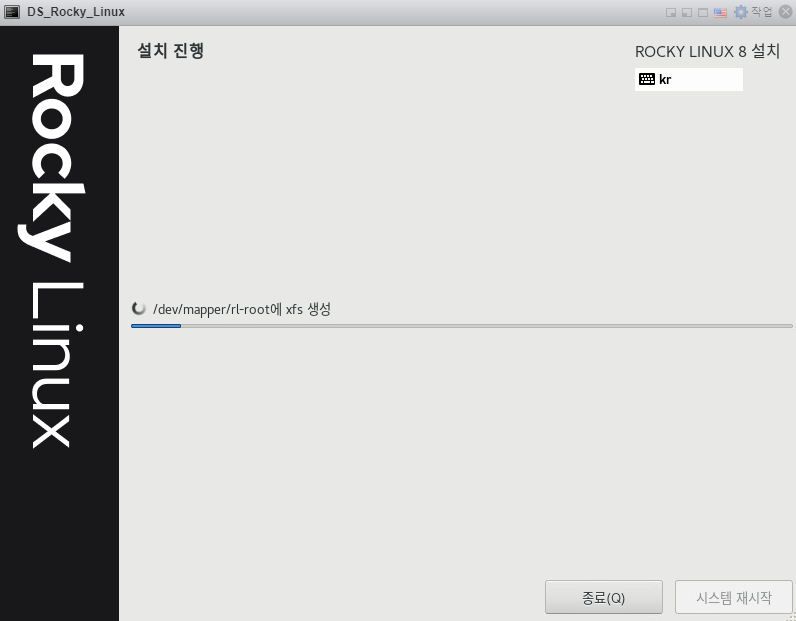Click the console icon beside DS_Rocky_Linux title

click(12, 12)
